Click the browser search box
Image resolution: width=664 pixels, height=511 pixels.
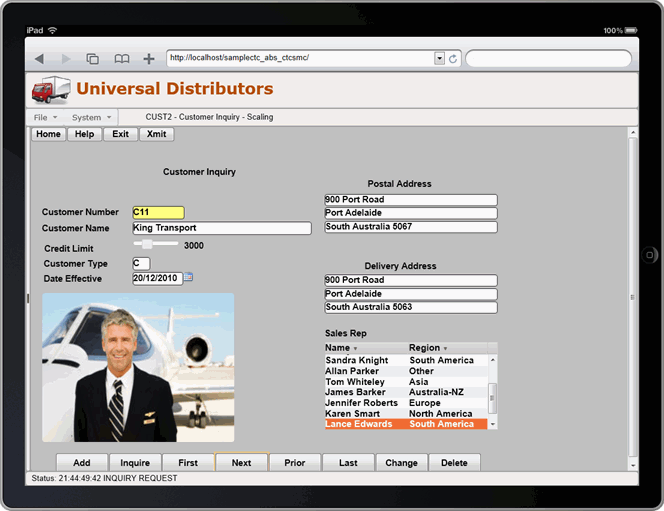coord(548,58)
